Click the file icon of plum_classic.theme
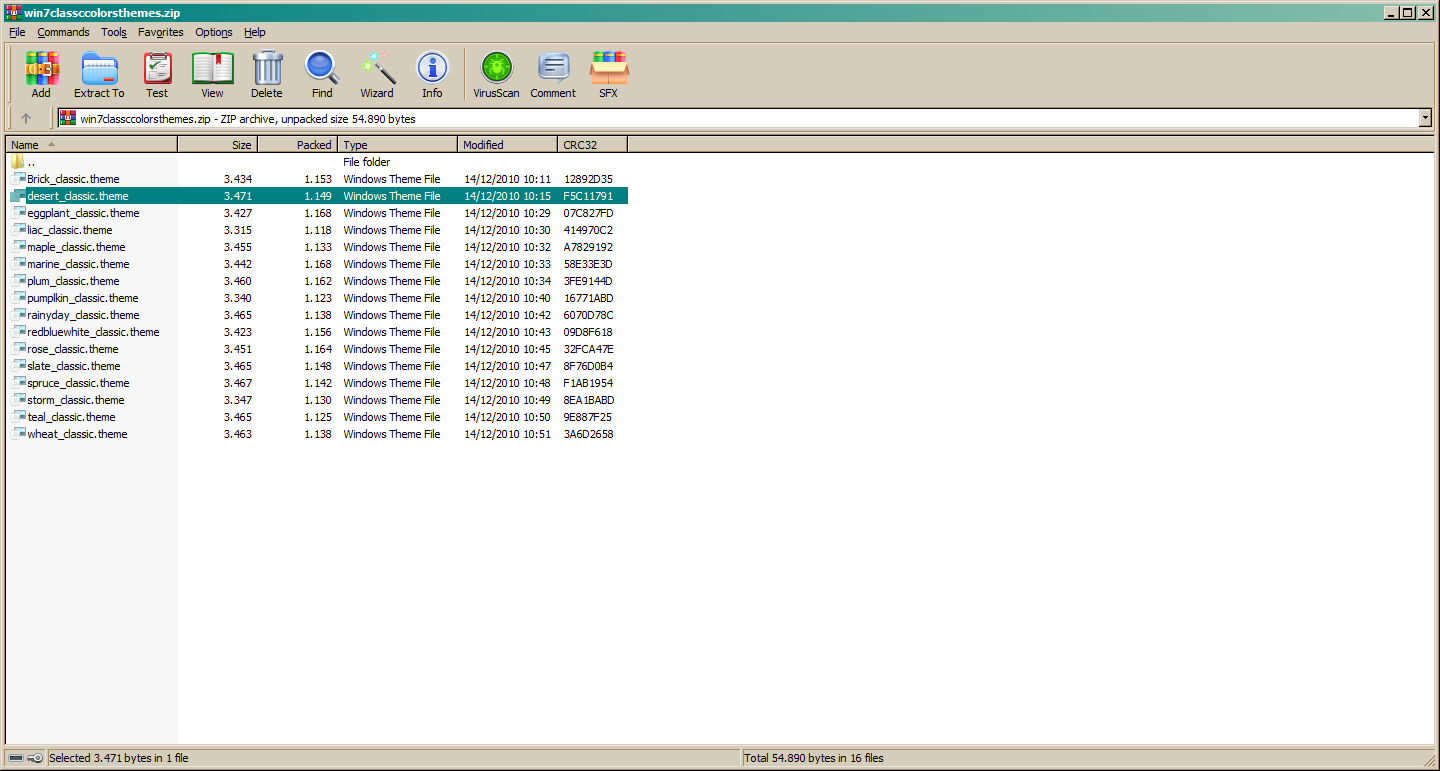 click(18, 281)
